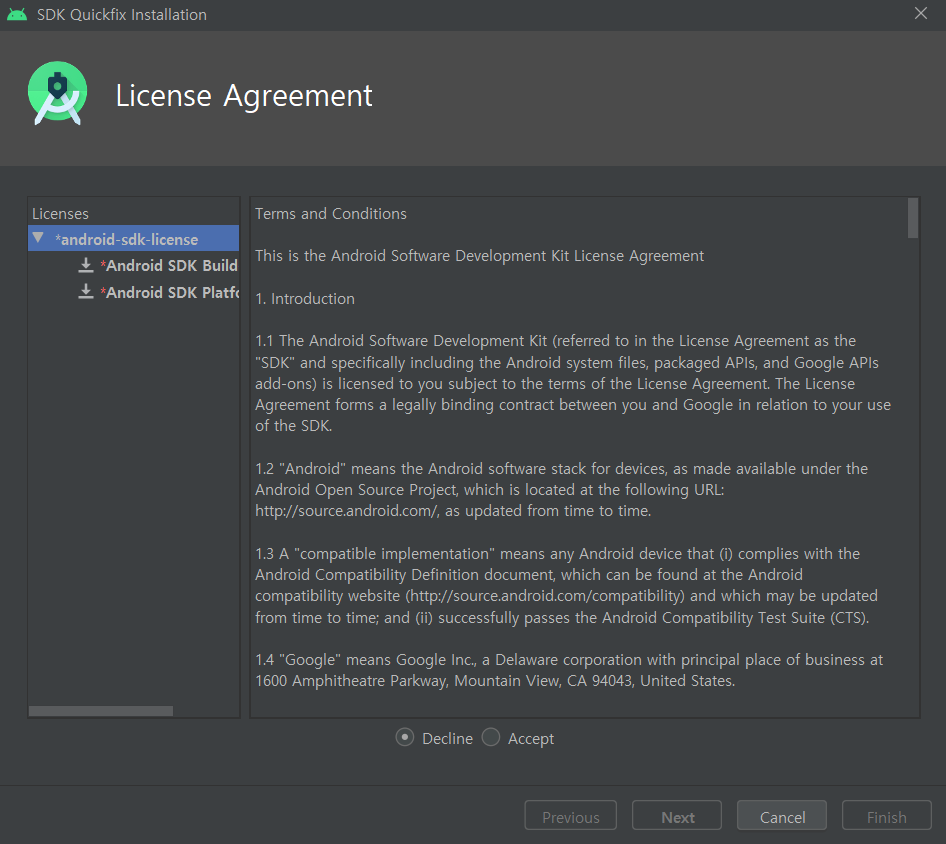Click download icon beside Android SDK Build
The height and width of the screenshot is (844, 946).
(x=86, y=265)
